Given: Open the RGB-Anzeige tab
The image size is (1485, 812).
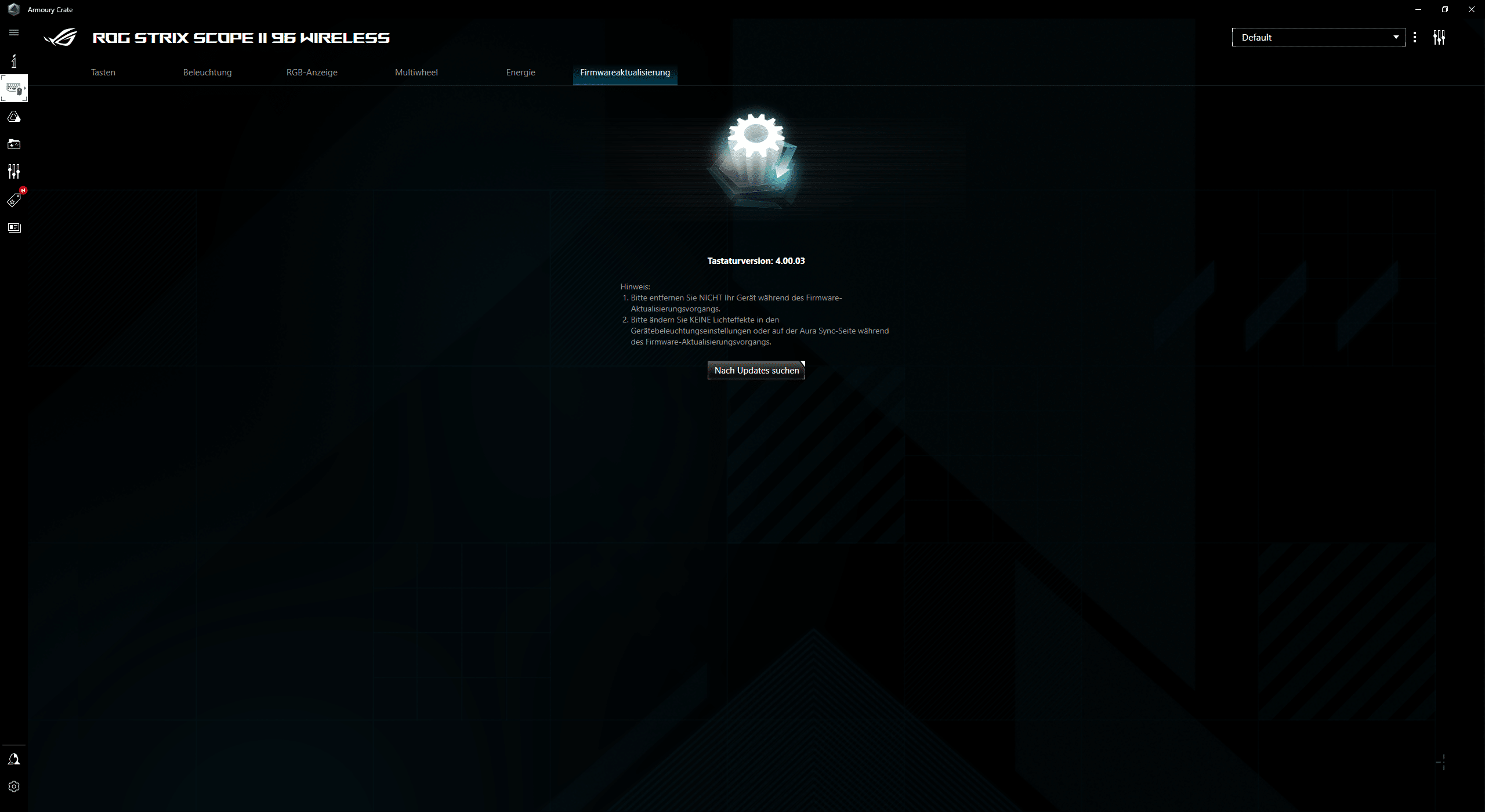Looking at the screenshot, I should tap(312, 72).
